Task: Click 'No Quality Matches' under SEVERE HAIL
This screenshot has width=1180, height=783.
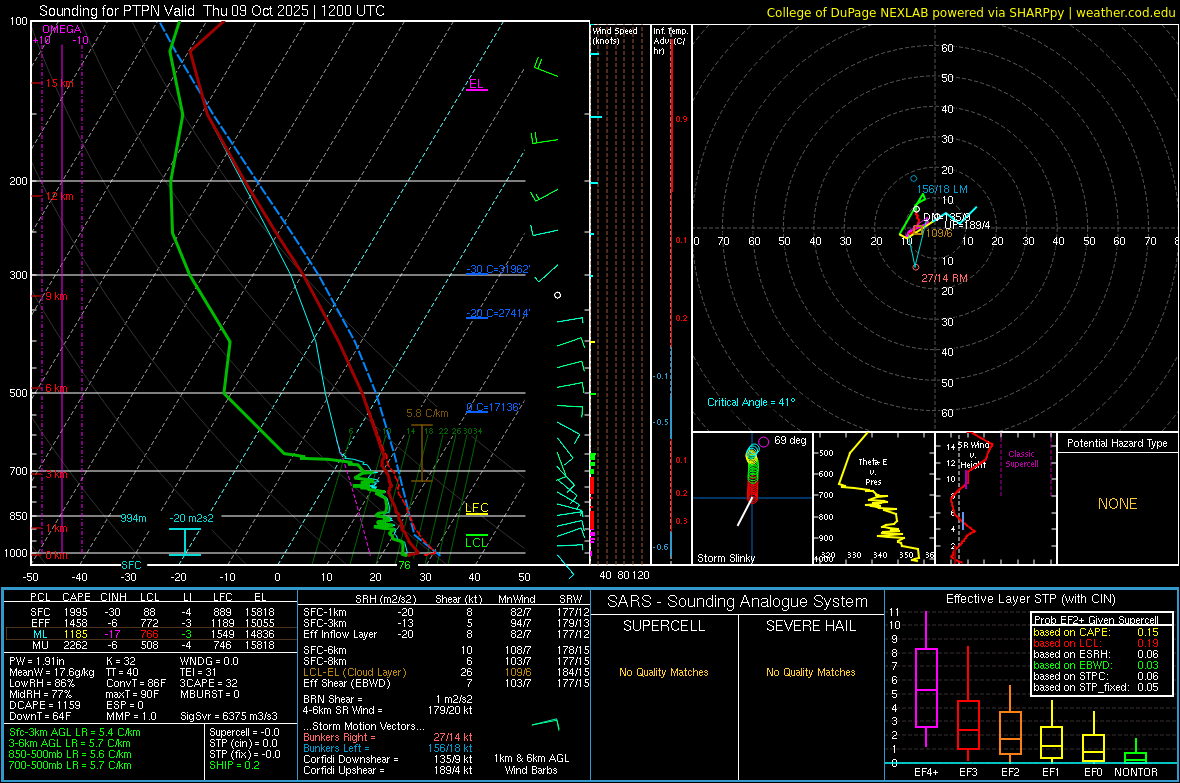Action: (x=810, y=672)
